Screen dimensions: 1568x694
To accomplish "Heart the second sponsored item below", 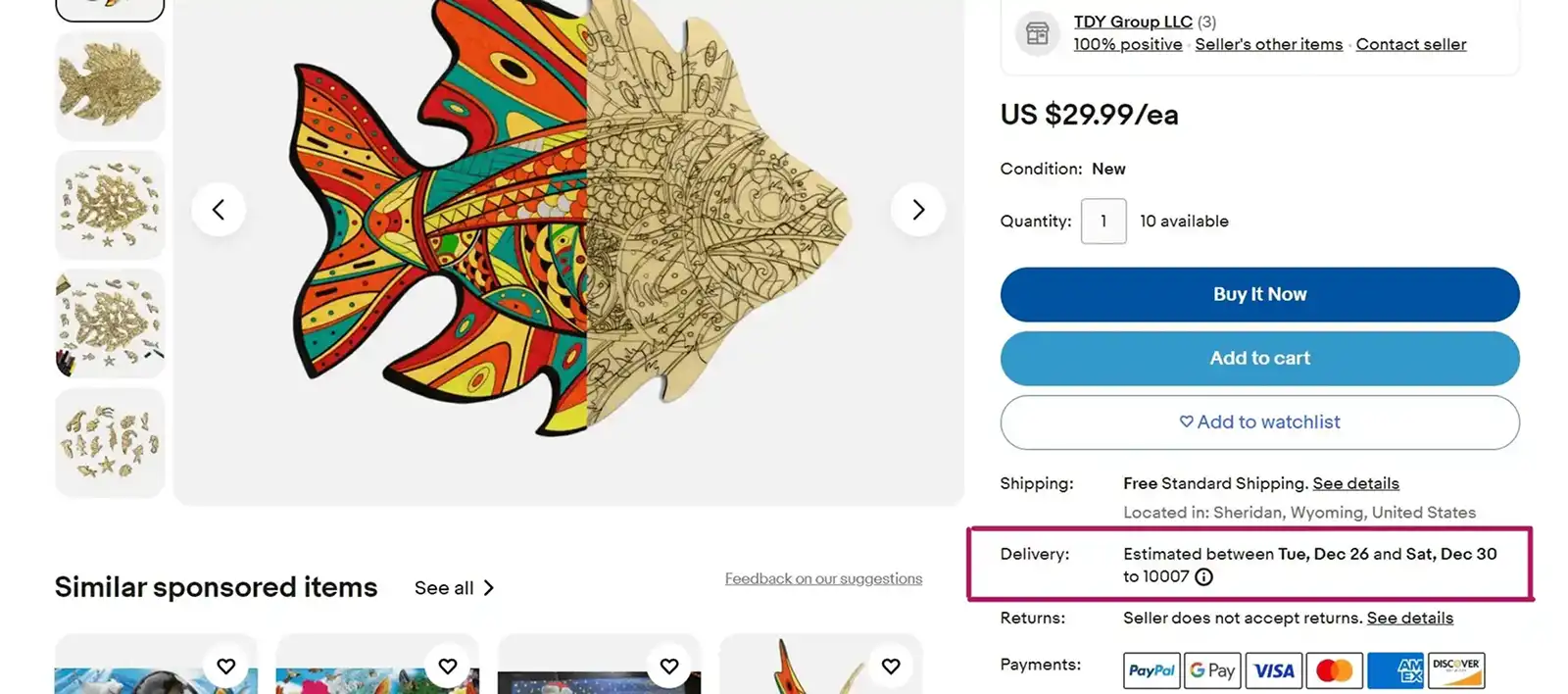I will 448,666.
